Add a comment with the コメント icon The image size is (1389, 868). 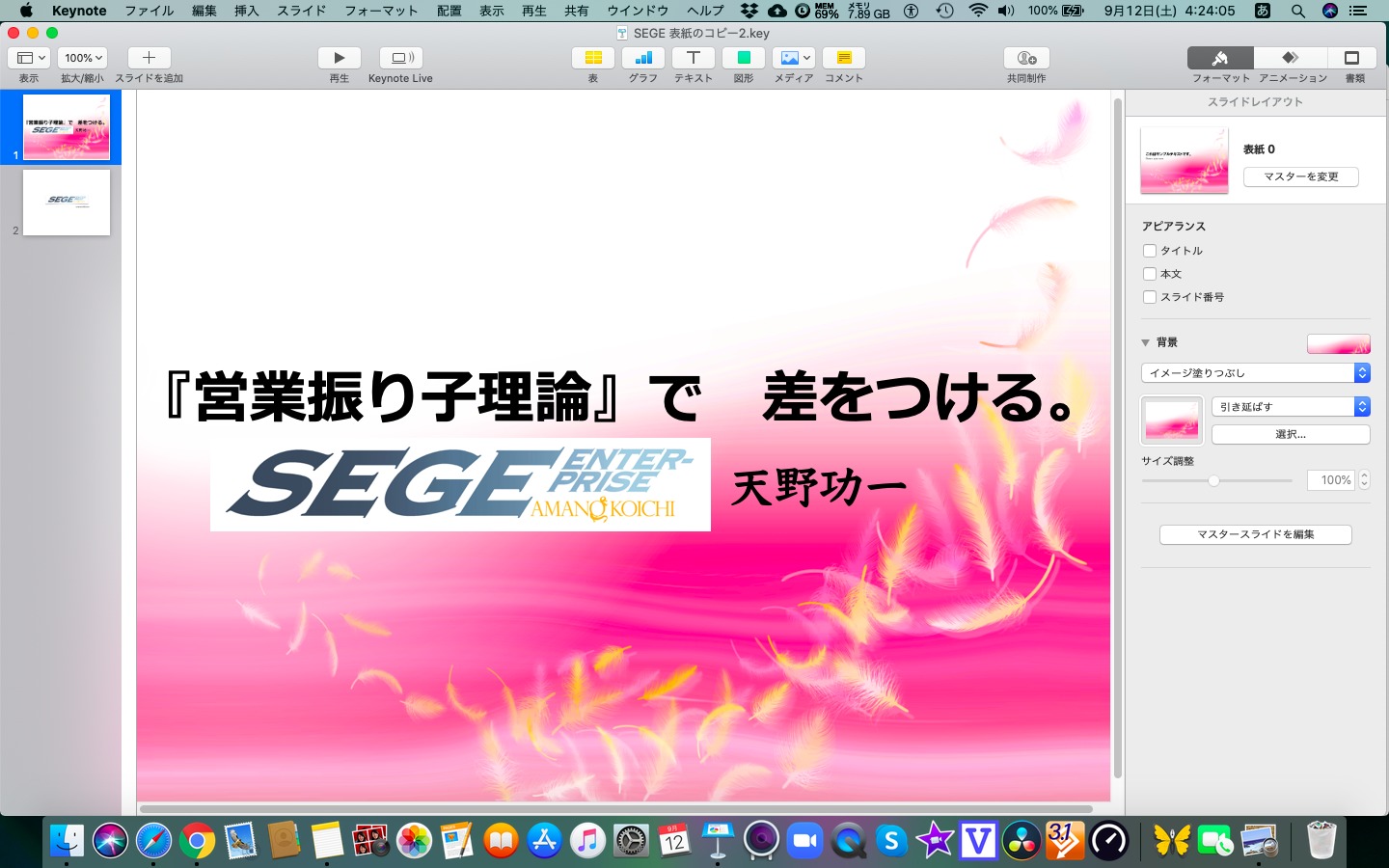pos(844,58)
